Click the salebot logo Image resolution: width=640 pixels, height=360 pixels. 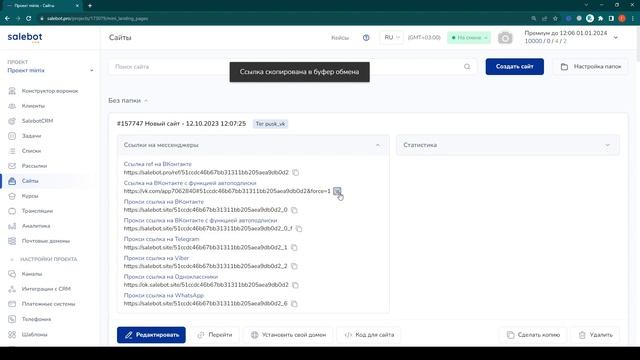(25, 37)
